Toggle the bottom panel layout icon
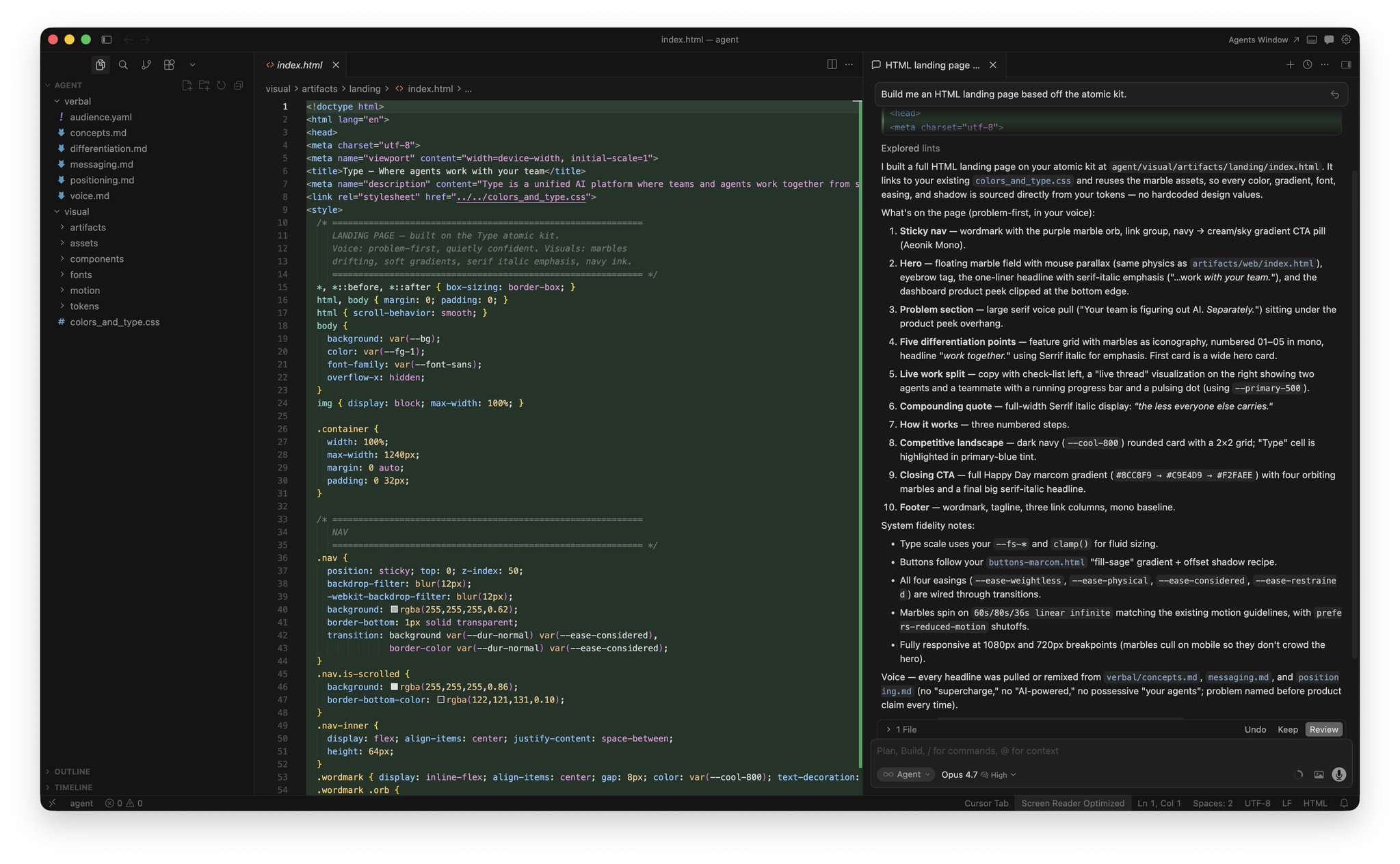 coord(1311,40)
